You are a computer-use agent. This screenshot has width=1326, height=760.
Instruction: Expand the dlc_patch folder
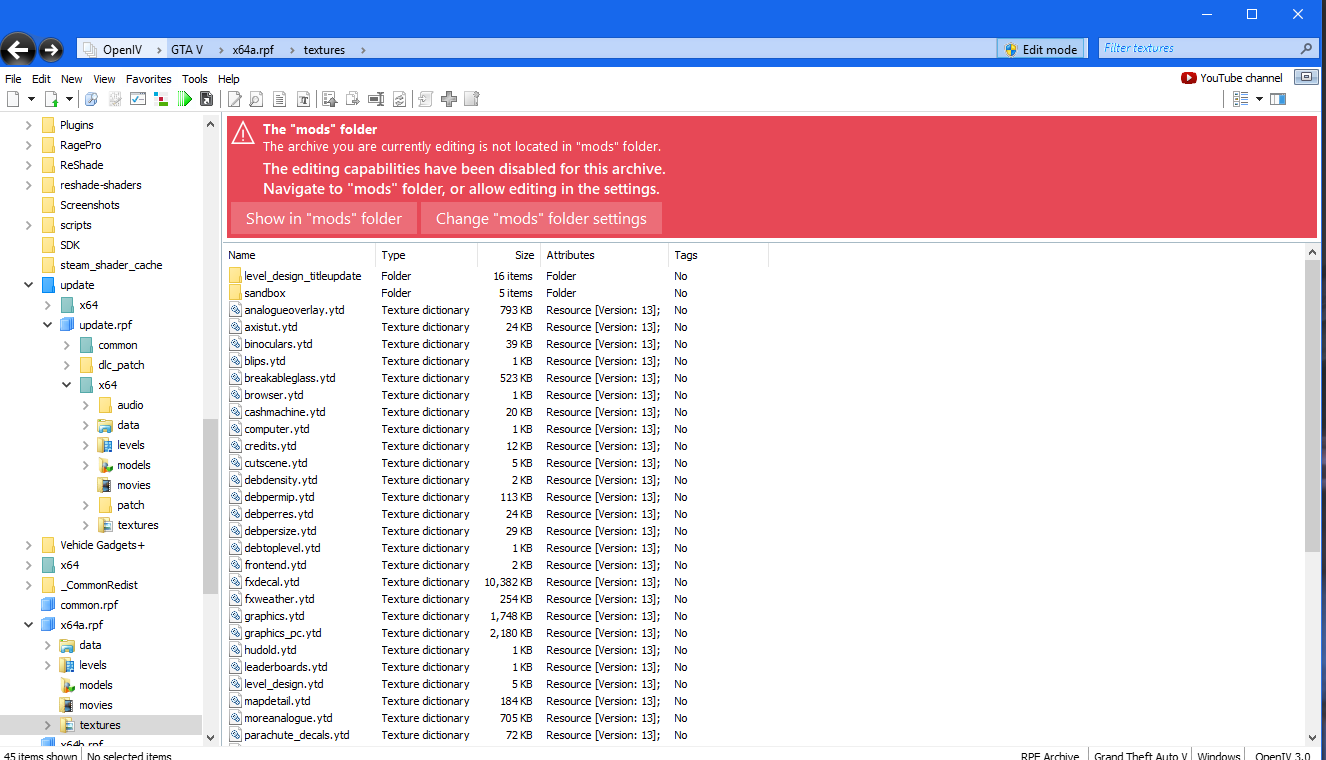(67, 365)
